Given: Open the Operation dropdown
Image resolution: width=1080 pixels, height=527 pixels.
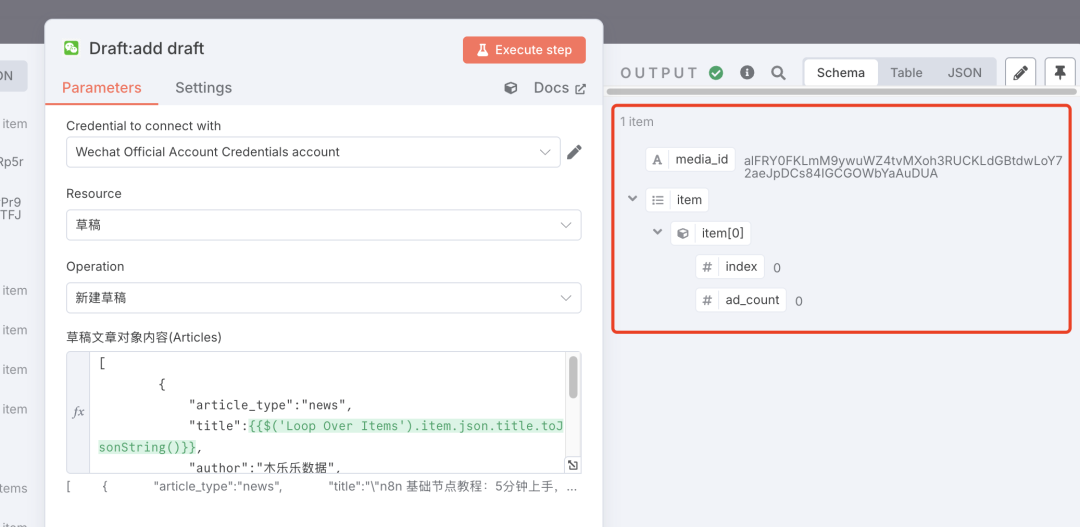Looking at the screenshot, I should pos(324,298).
